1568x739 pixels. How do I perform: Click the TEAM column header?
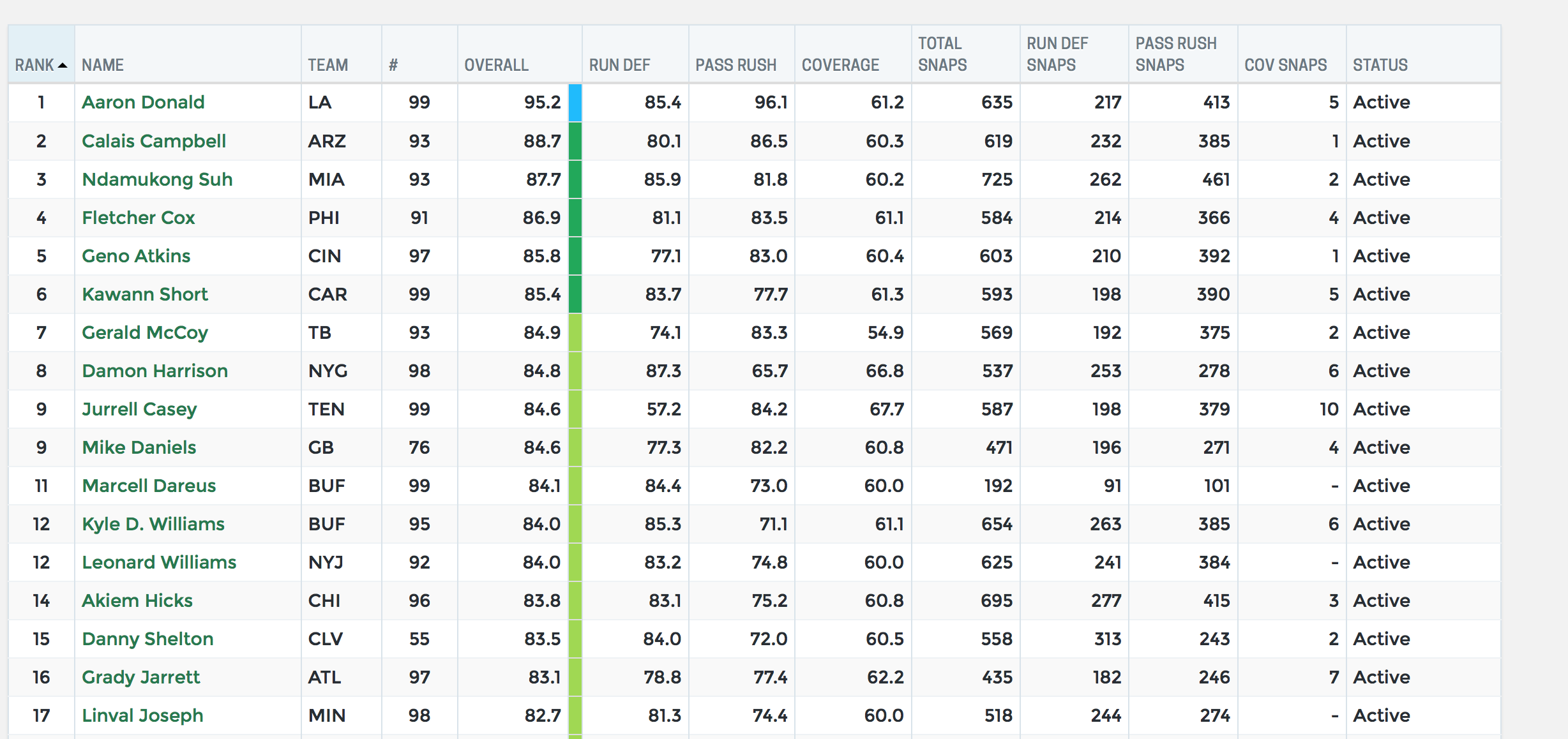[x=328, y=65]
